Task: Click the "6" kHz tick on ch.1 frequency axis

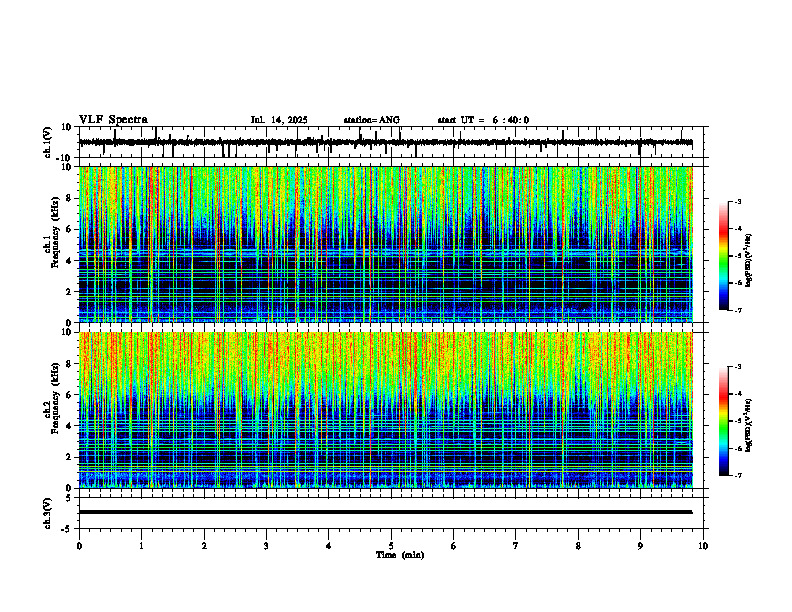Action: (70, 229)
